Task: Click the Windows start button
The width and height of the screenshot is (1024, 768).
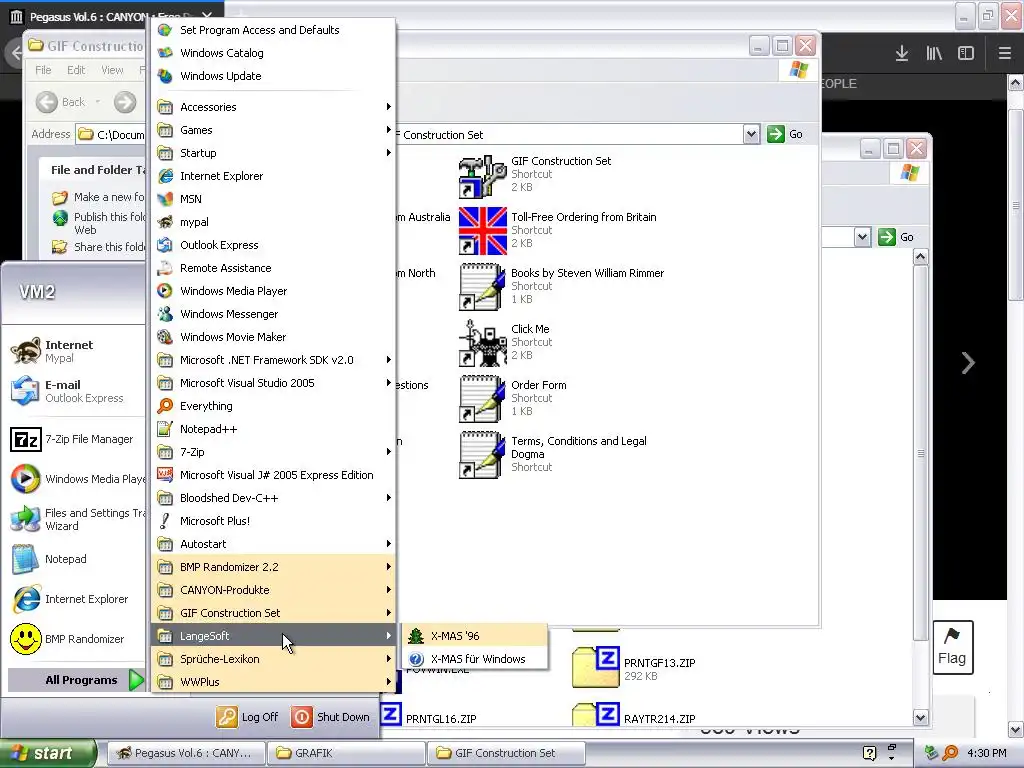Action: tap(47, 753)
